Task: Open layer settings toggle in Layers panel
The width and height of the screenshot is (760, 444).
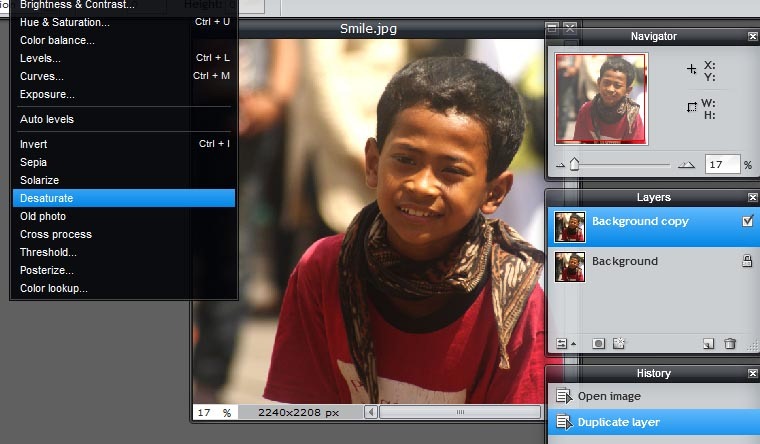Action: click(561, 344)
